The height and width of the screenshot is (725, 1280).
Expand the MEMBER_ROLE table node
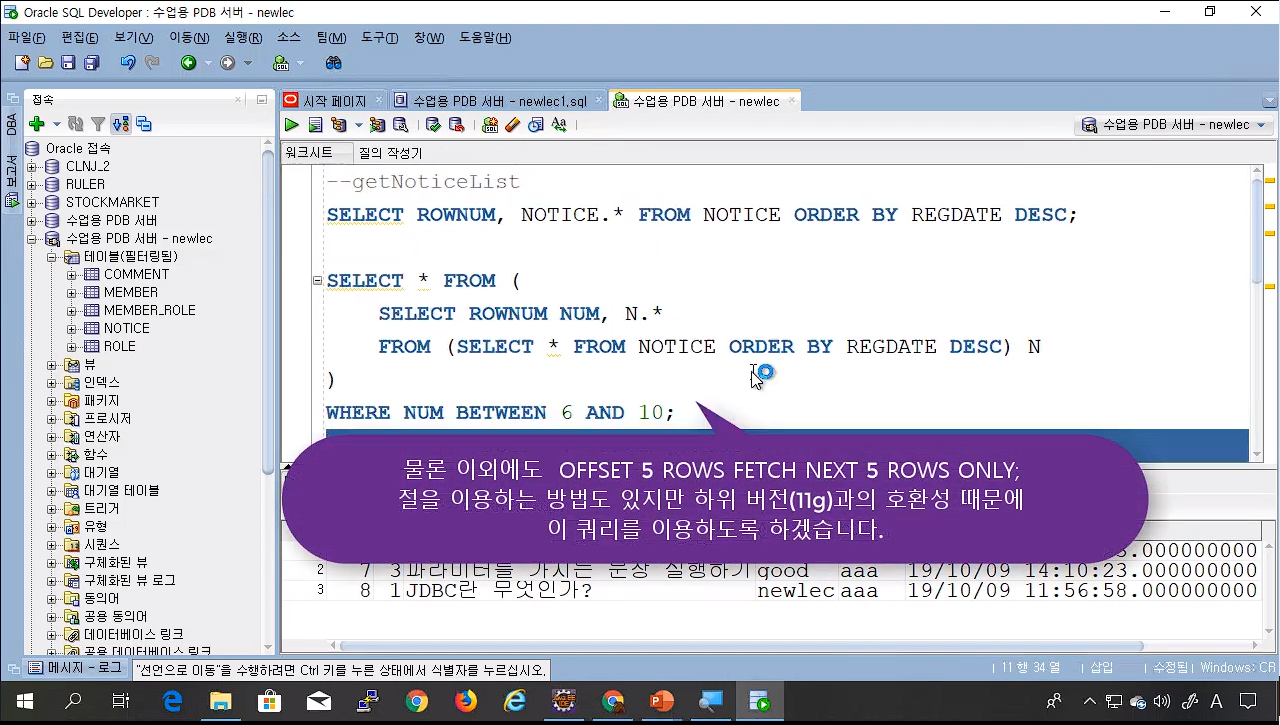tap(71, 310)
